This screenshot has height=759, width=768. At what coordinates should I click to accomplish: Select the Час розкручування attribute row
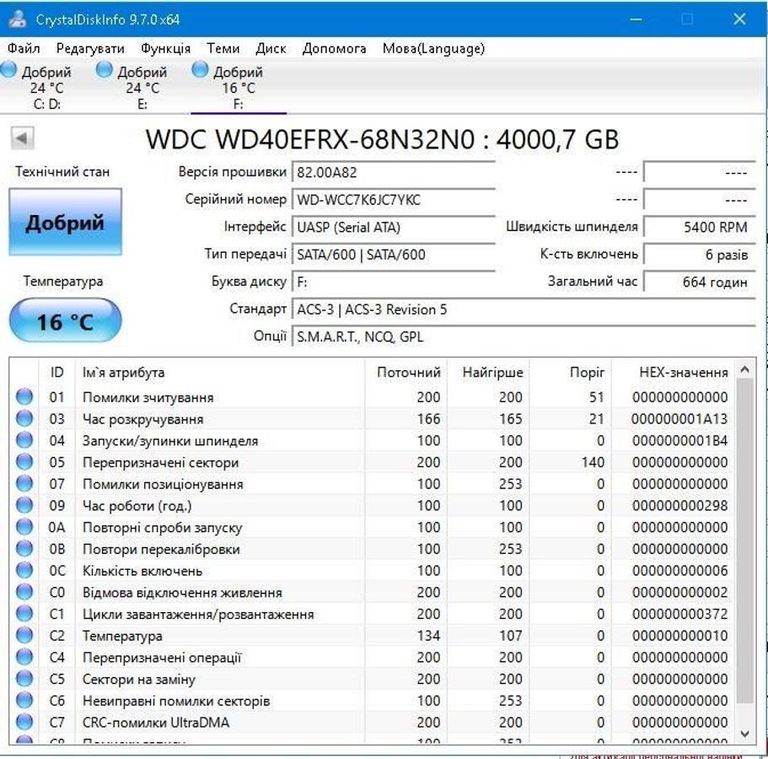point(371,418)
